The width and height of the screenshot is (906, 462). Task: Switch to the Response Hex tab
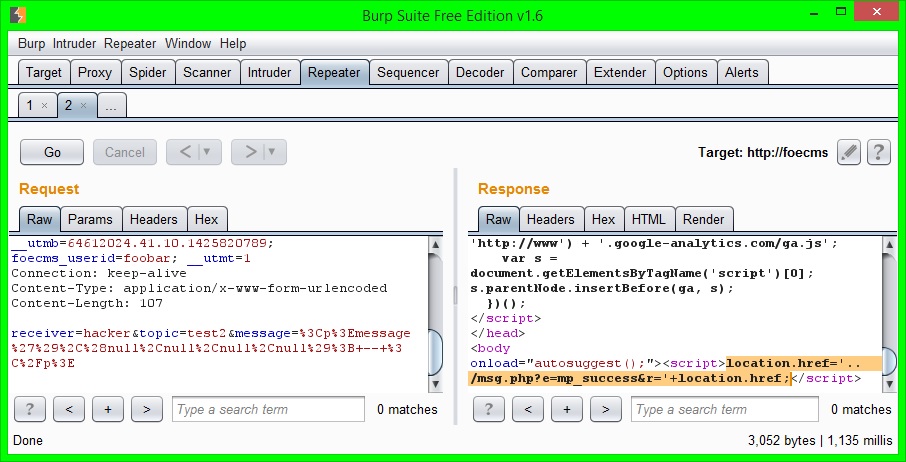[x=603, y=219]
